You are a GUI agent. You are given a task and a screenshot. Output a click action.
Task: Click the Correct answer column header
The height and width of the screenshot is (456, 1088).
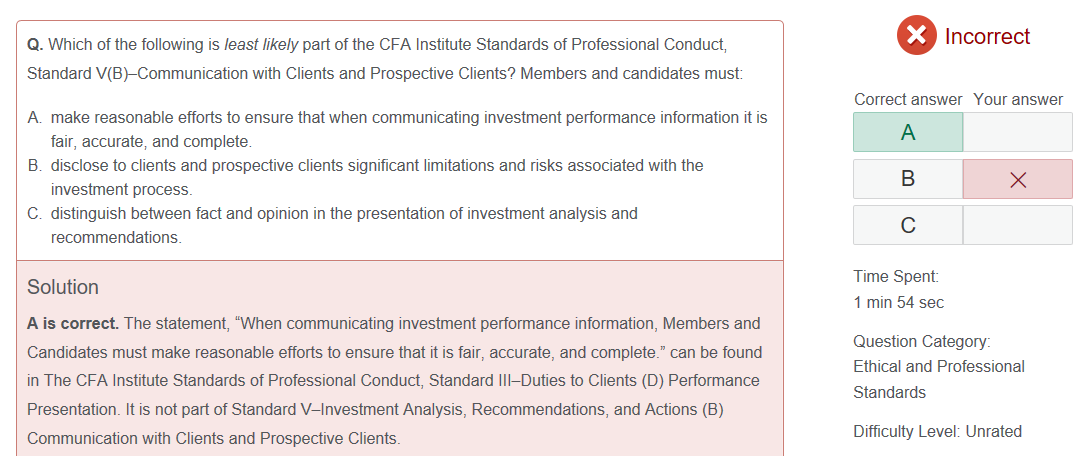(908, 100)
